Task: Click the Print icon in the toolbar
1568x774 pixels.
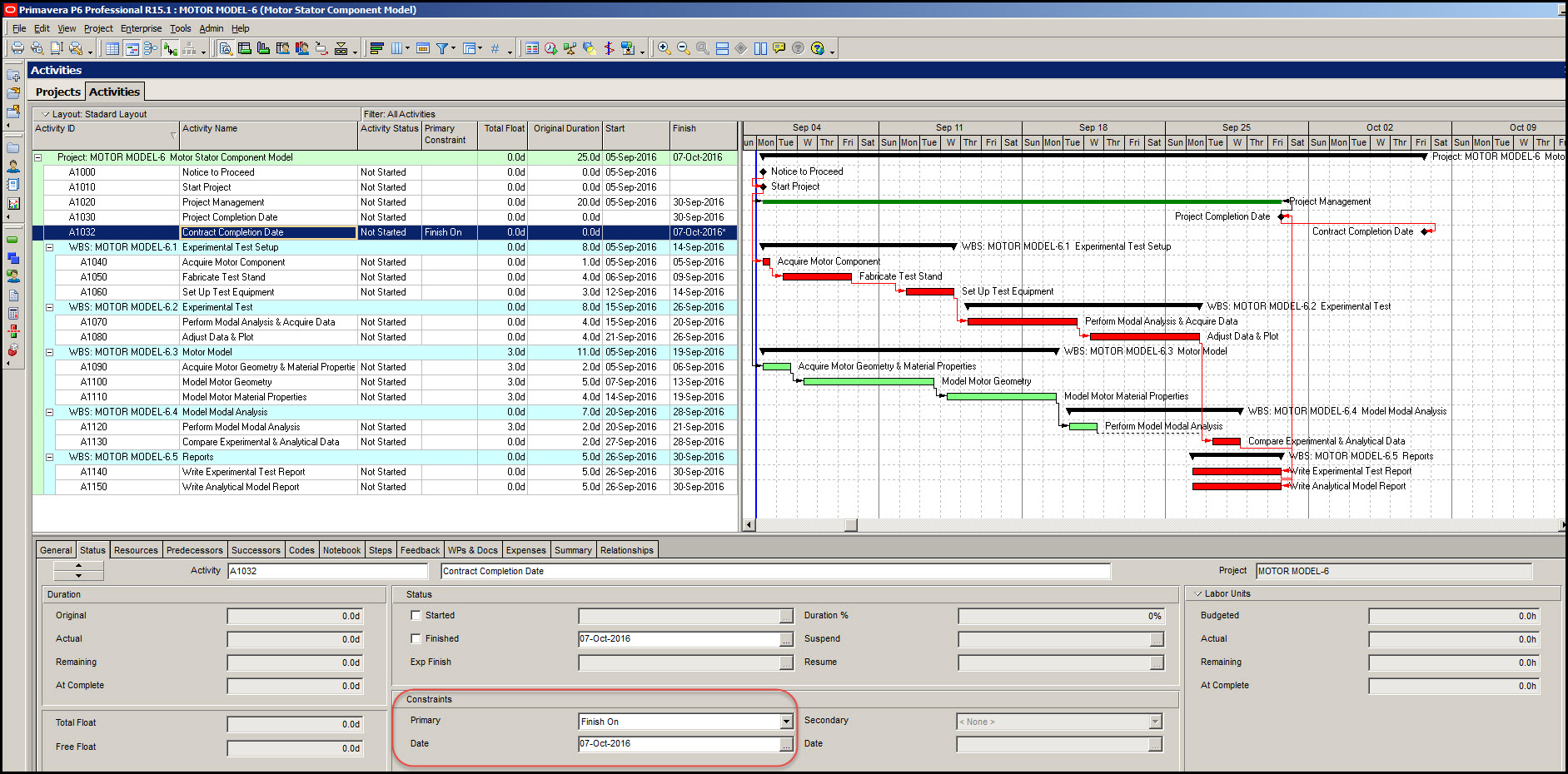Action: 17,48
